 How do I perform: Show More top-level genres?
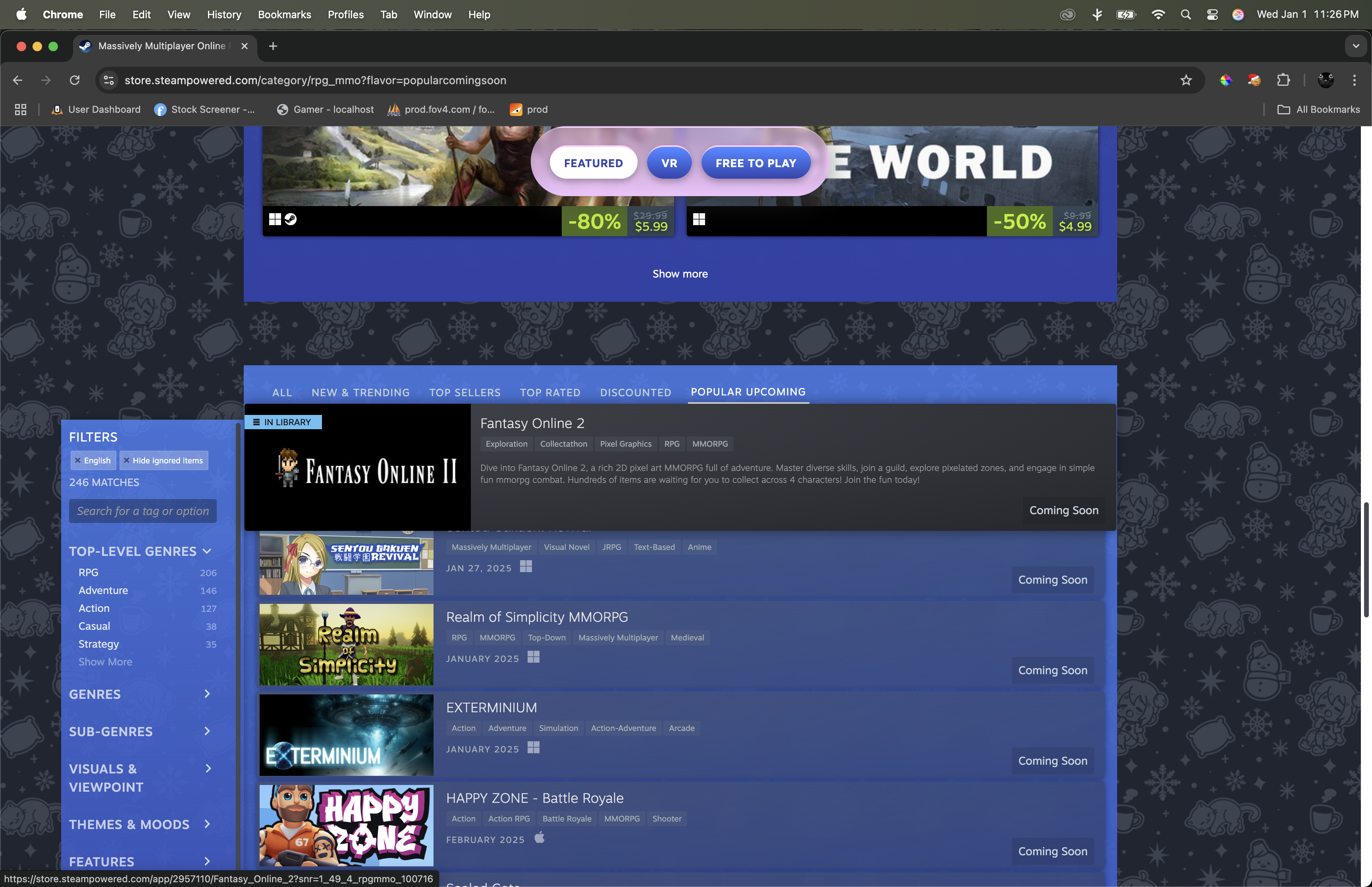point(105,662)
